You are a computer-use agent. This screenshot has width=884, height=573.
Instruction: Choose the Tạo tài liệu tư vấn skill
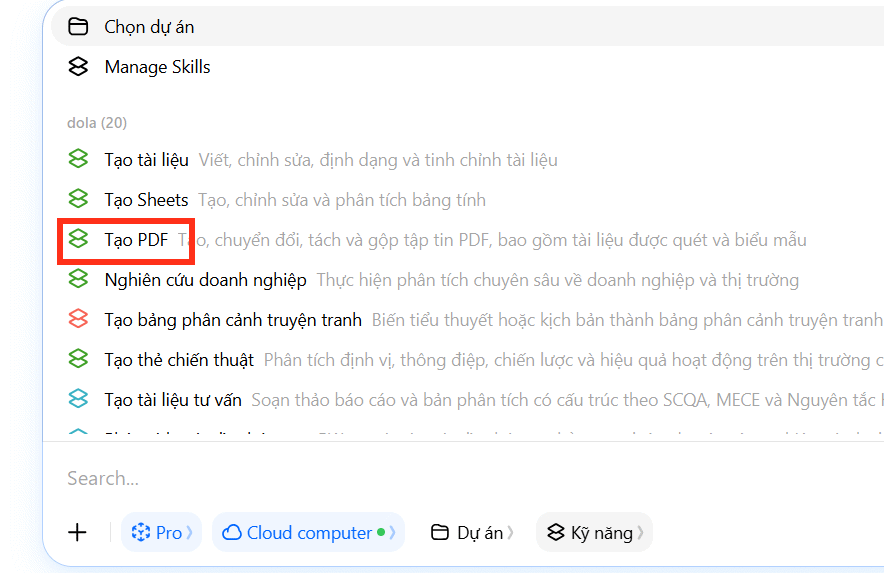coord(468,400)
